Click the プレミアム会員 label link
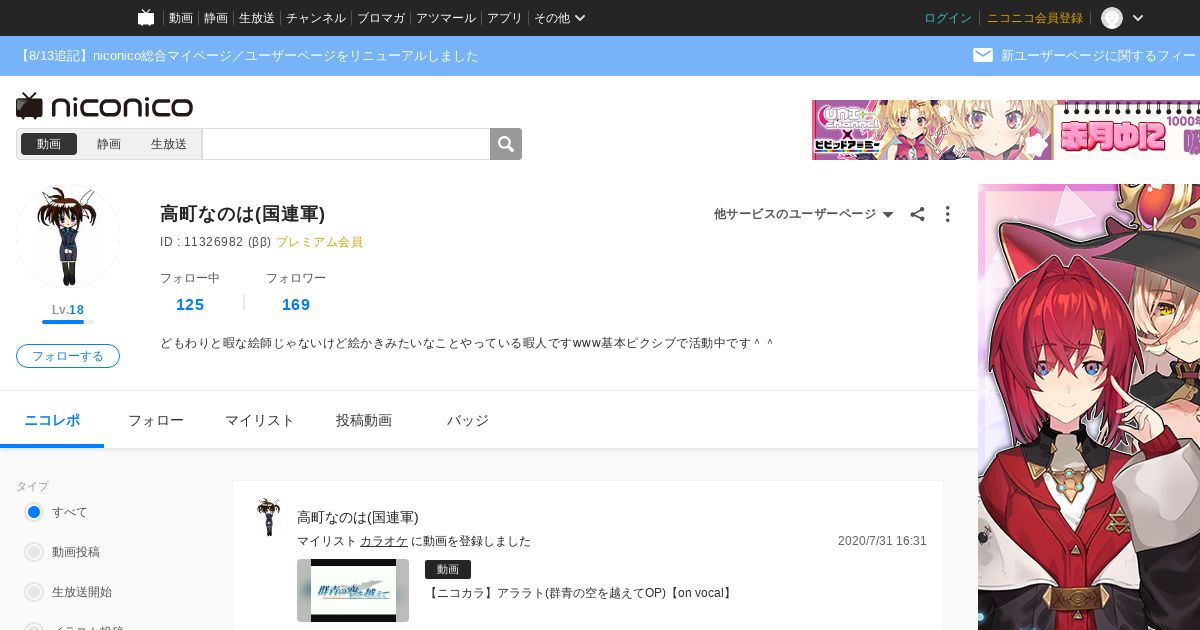 (x=319, y=242)
